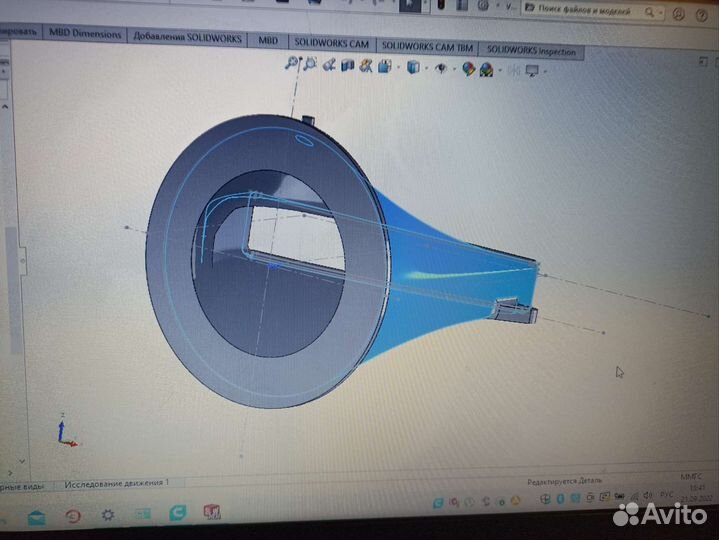This screenshot has width=719, height=540.
Task: Click the file and model search field
Action: pyautogui.click(x=590, y=11)
